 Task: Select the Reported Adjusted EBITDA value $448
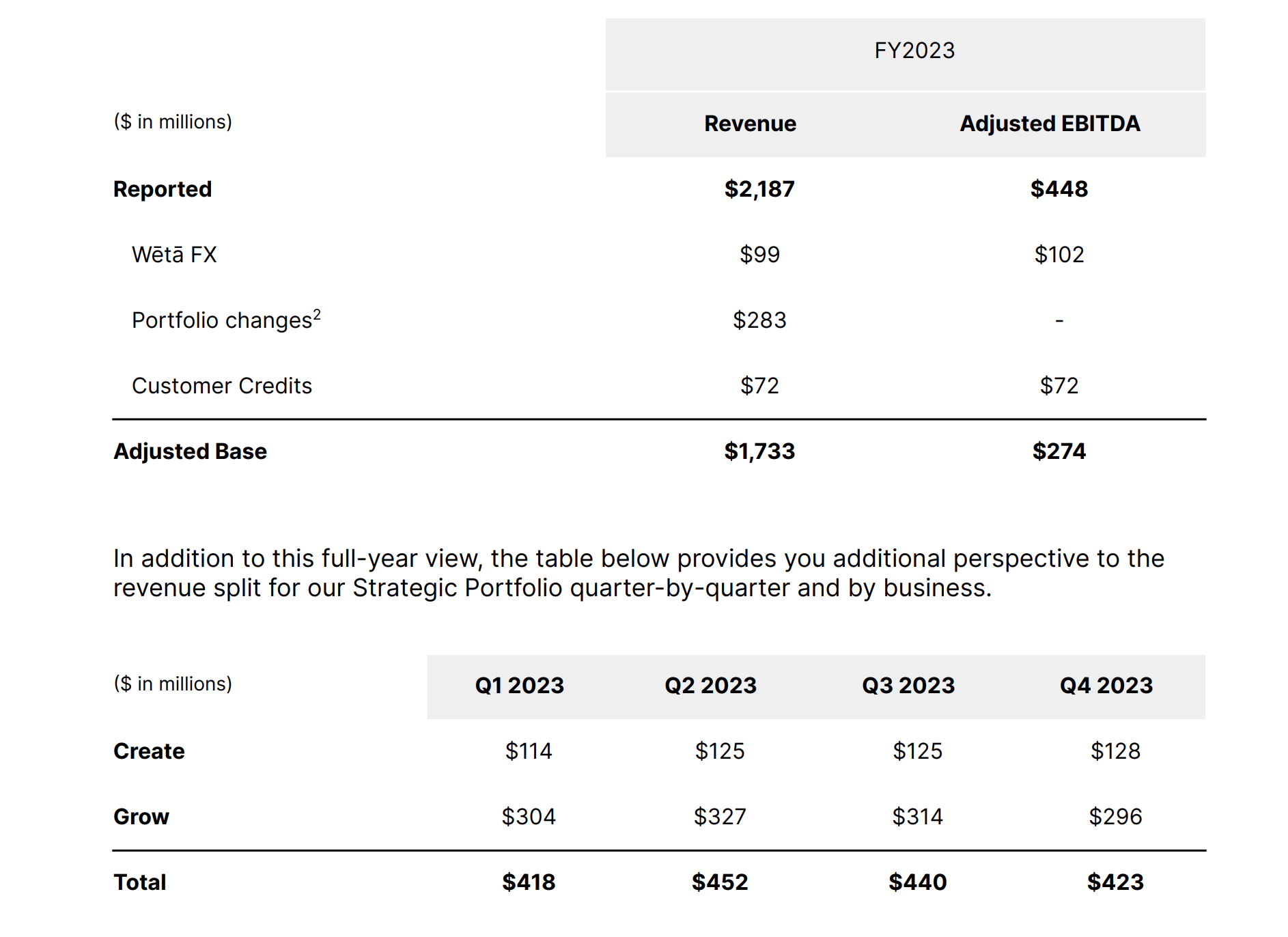click(1059, 189)
